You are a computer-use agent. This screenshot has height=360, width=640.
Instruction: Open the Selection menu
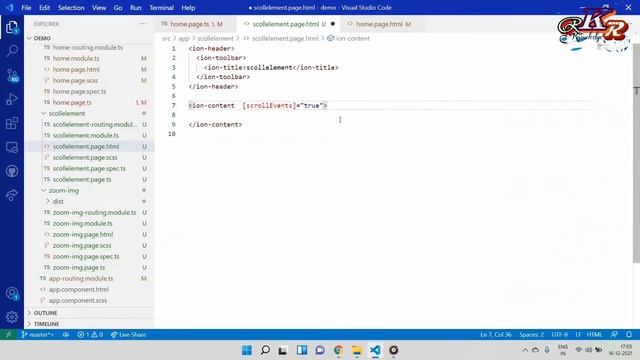(x=71, y=7)
